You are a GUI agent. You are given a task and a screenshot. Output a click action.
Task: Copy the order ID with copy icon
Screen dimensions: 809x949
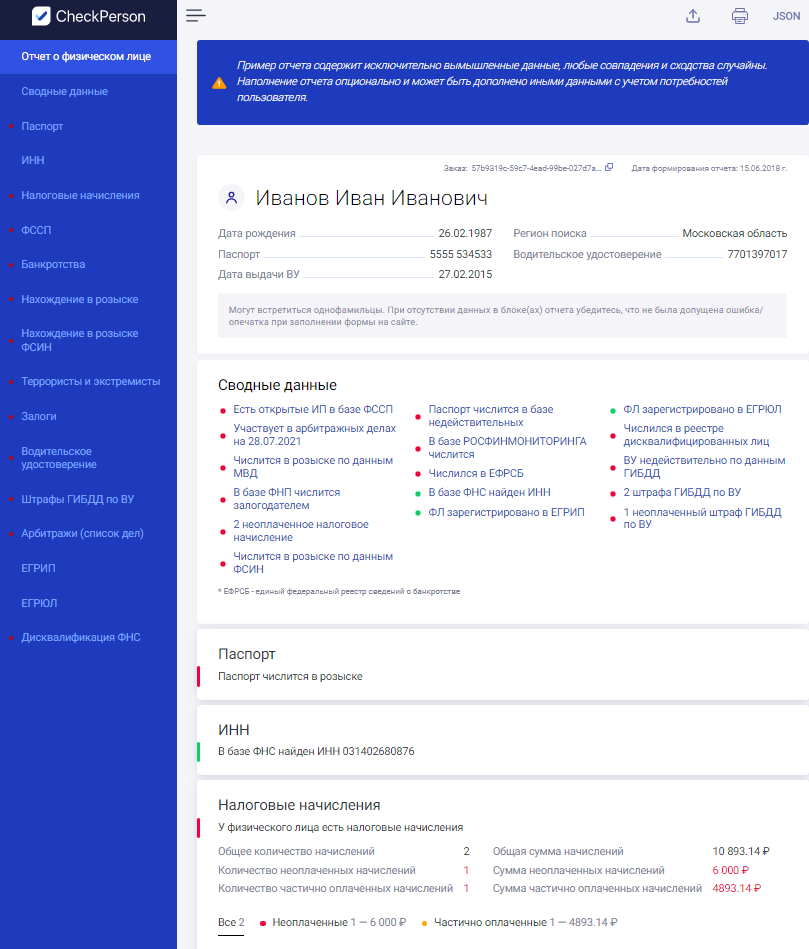click(609, 168)
